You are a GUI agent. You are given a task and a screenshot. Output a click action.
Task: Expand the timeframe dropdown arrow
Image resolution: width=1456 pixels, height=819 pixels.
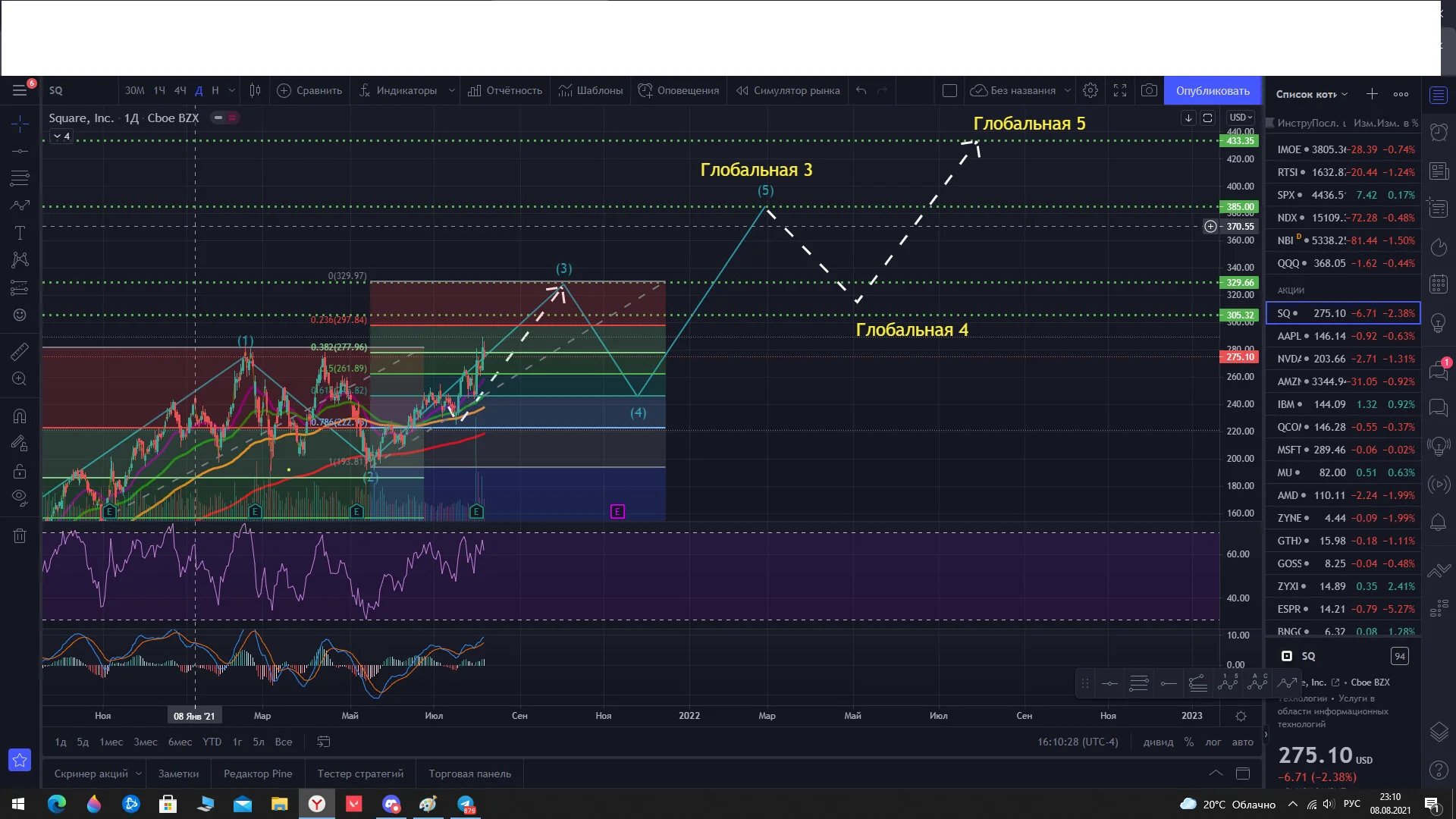(232, 91)
